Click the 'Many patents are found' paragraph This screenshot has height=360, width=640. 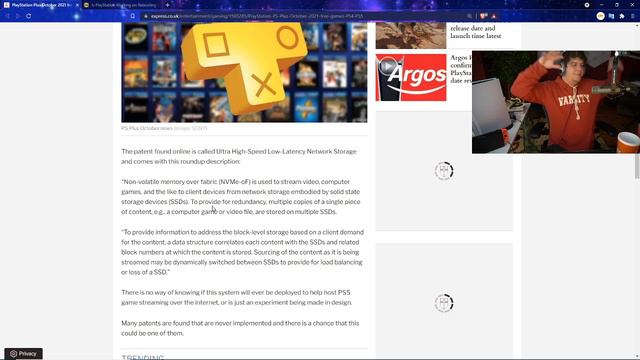click(240, 328)
